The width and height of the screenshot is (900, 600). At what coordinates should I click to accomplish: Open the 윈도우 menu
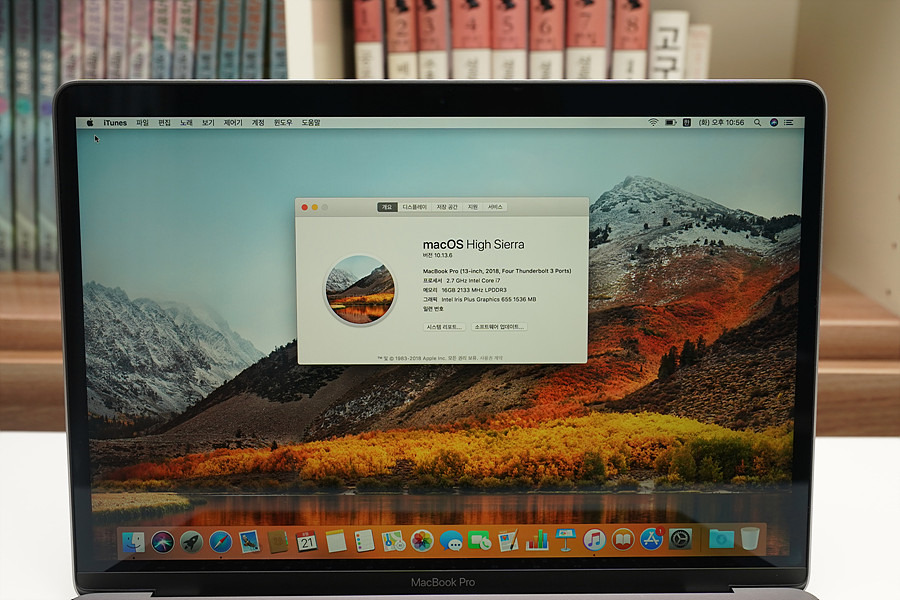[283, 122]
